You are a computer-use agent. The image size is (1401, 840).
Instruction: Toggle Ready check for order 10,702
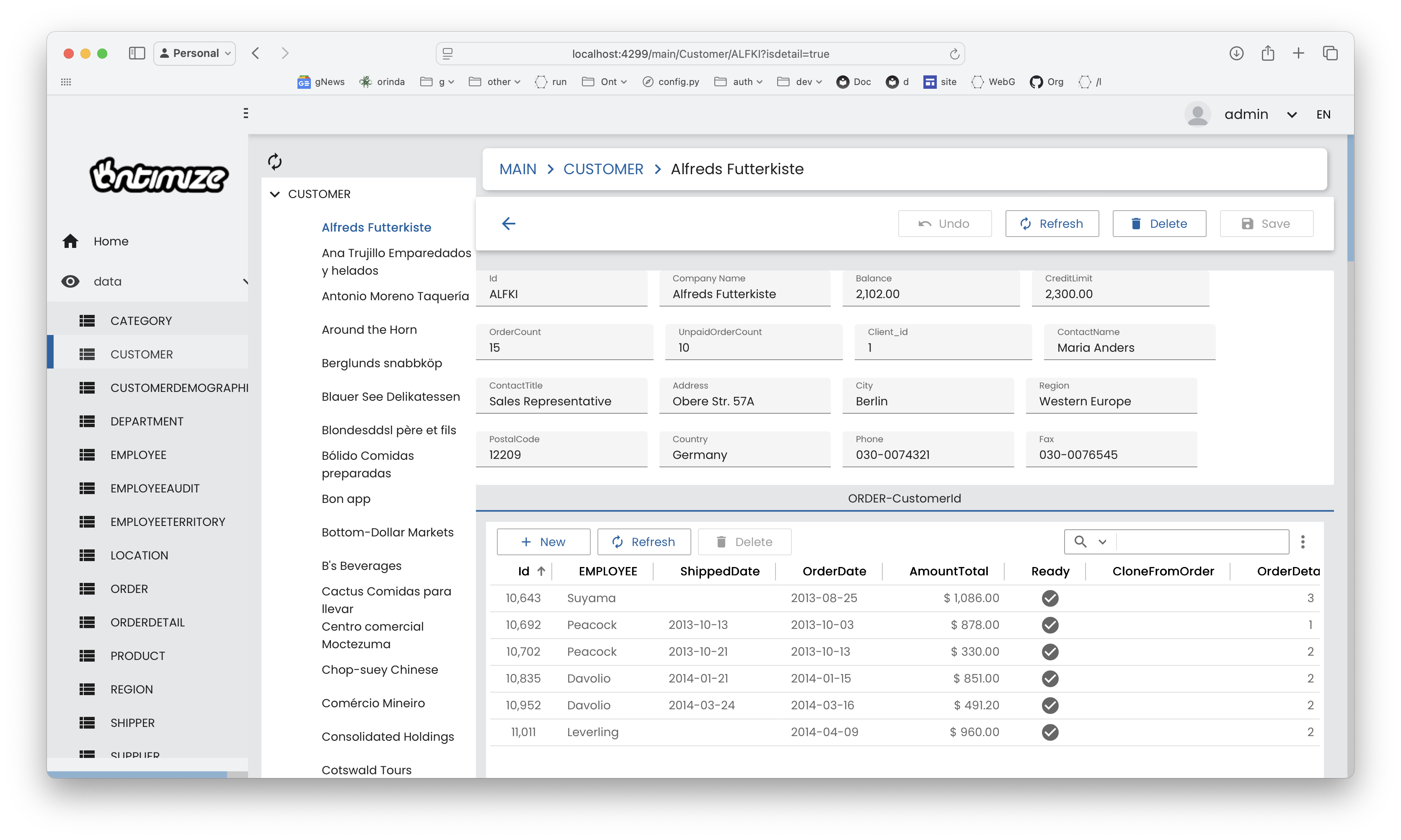1050,652
